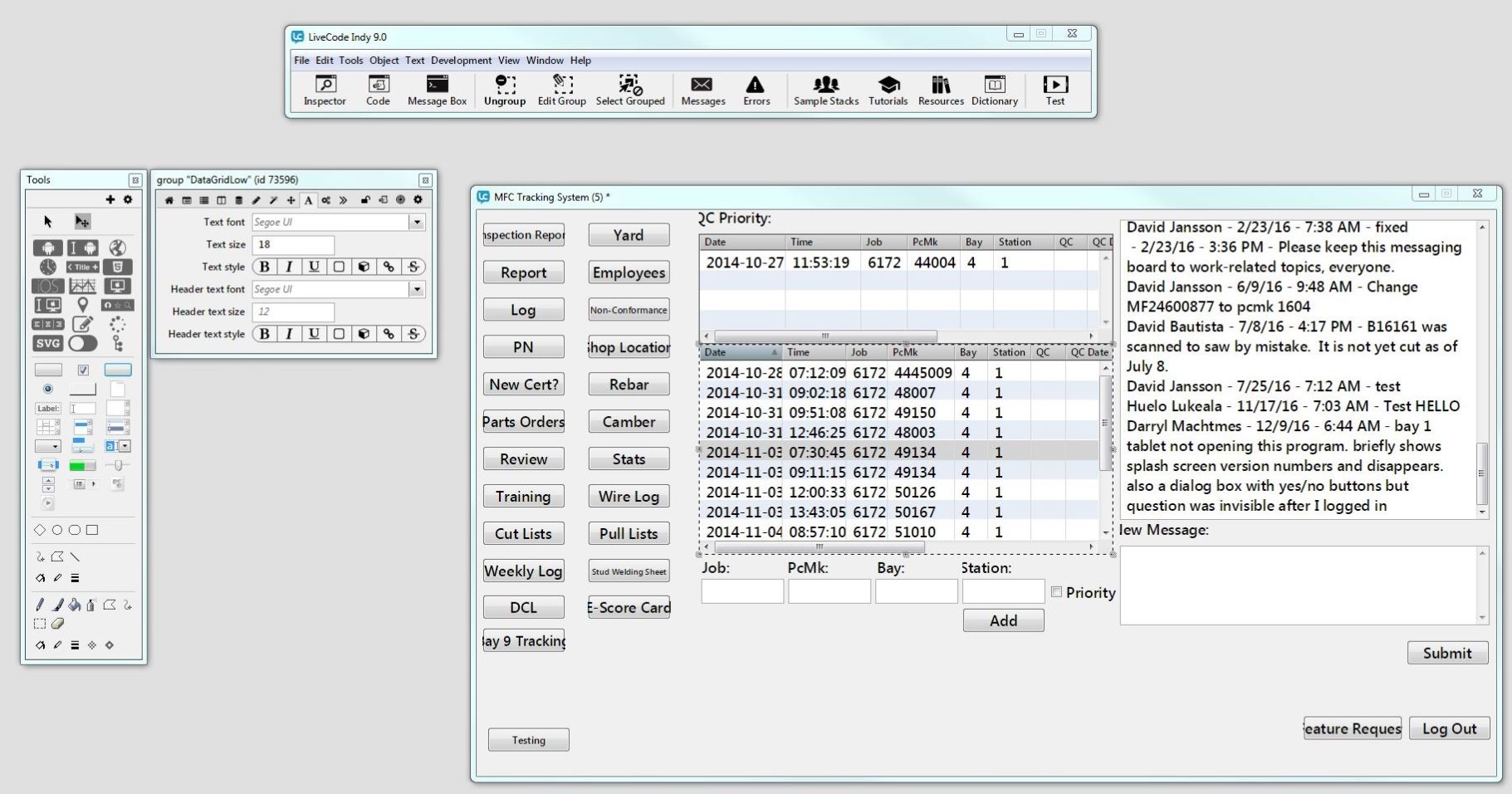The height and width of the screenshot is (794, 1512).
Task: Open the Dictionary from the toolbar
Action: 994,91
